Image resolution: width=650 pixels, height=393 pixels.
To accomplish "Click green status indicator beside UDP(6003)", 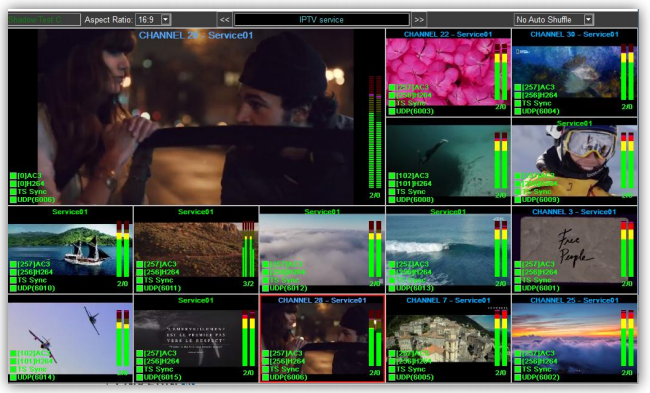I will pos(392,111).
